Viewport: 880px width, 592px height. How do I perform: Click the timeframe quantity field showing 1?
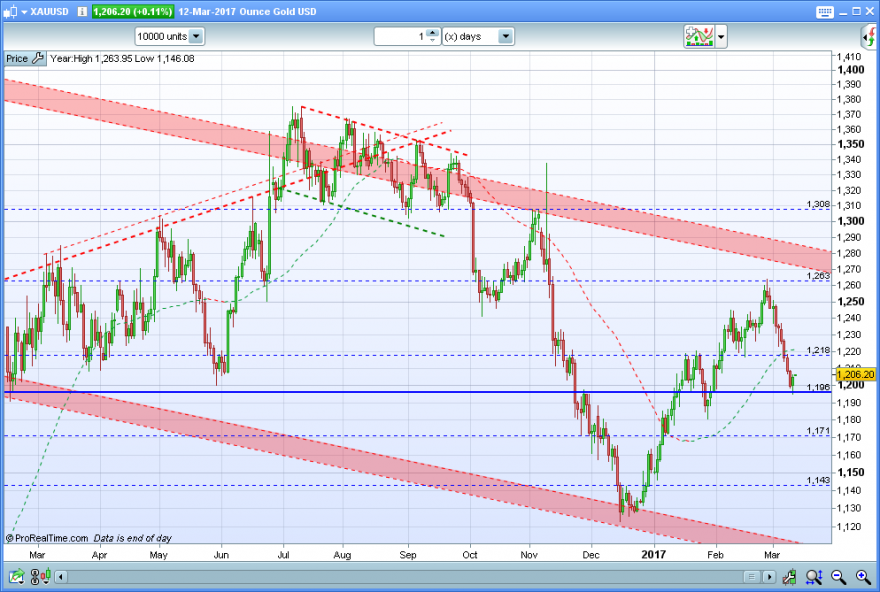[x=400, y=36]
